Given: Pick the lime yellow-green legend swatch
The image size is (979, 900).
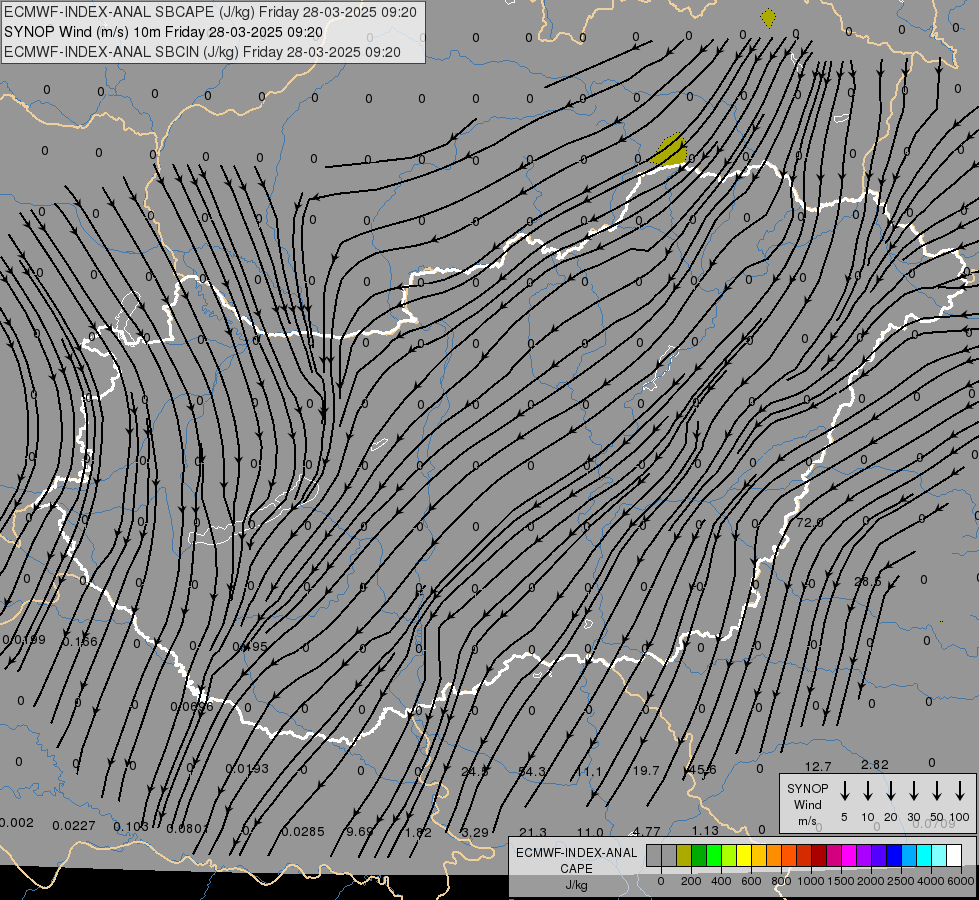Looking at the screenshot, I should [x=729, y=856].
